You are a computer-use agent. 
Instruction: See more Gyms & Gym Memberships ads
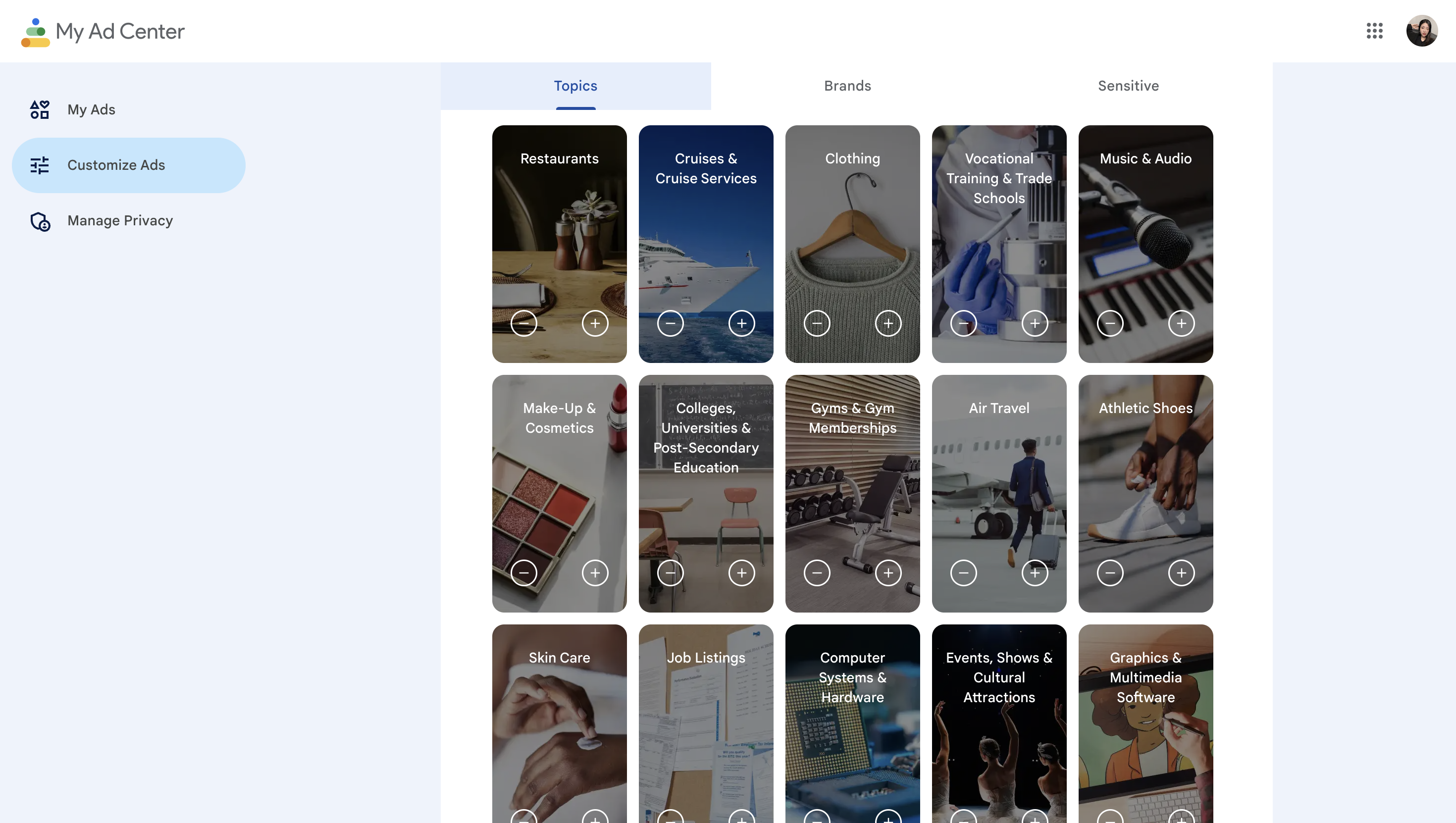click(x=888, y=573)
